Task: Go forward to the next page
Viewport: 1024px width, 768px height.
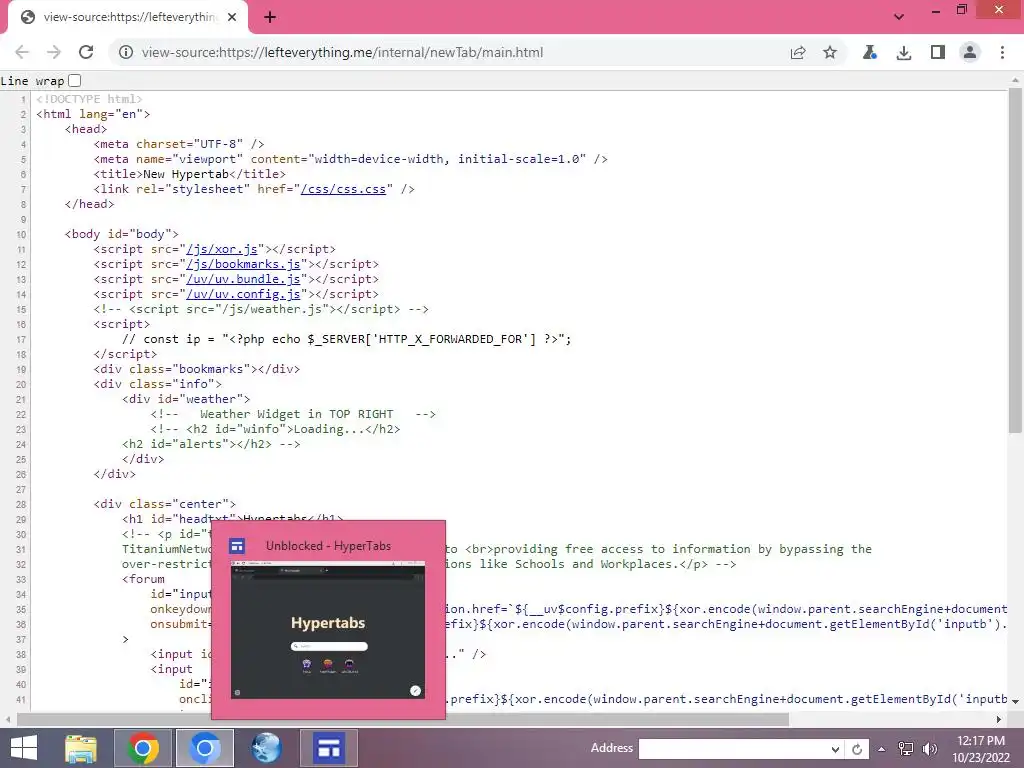Action: click(x=54, y=52)
